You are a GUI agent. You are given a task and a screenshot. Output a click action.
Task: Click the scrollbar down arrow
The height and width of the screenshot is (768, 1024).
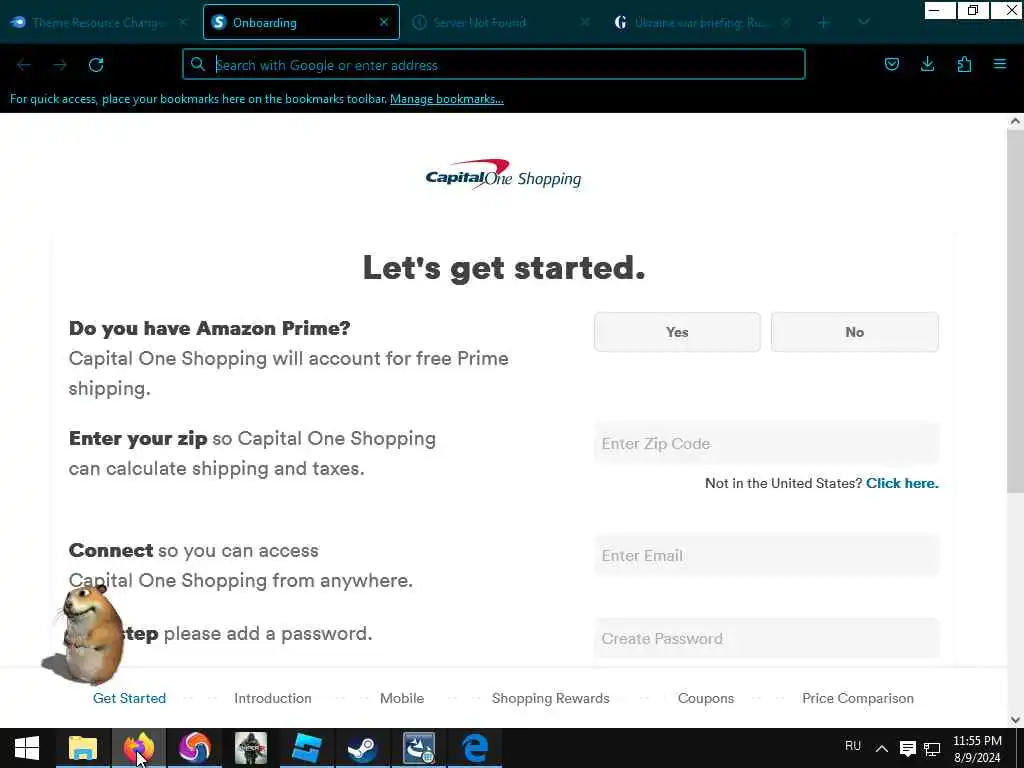pyautogui.click(x=1015, y=720)
